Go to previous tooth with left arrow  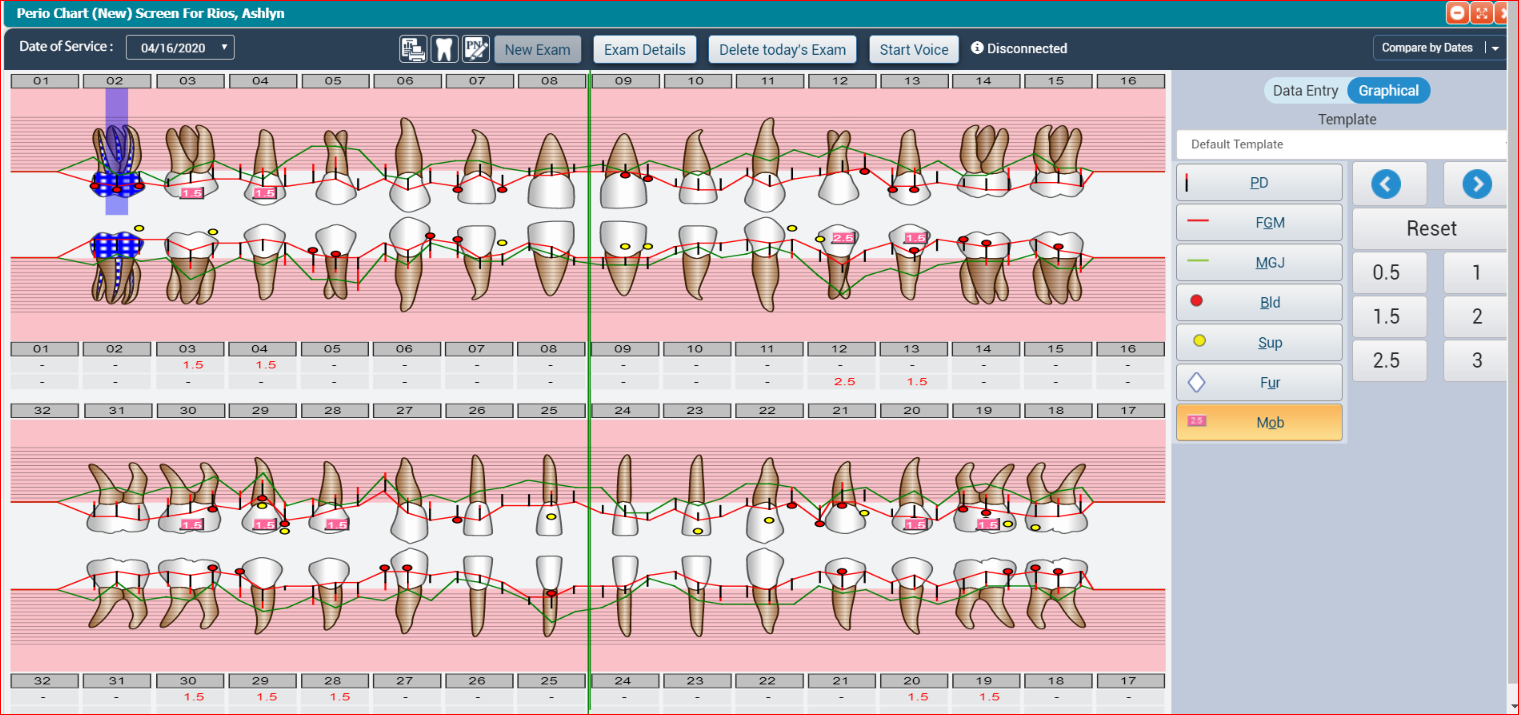(x=1385, y=184)
